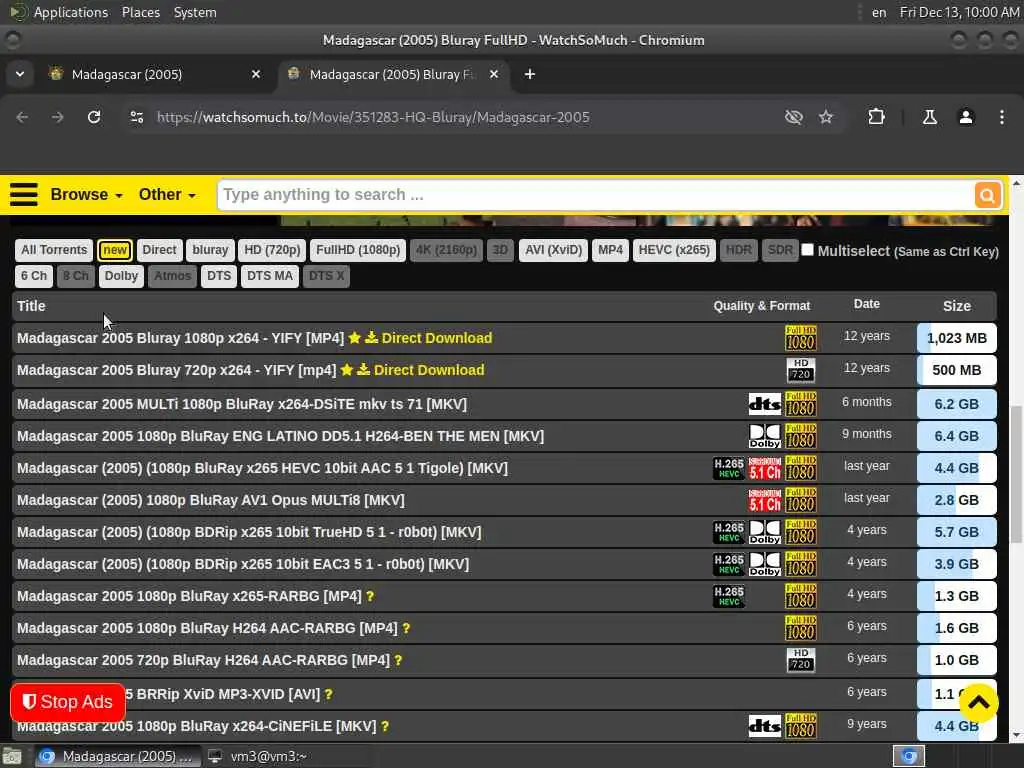Screen dimensions: 1024x768
Task: Open the Chrome Labs flask icon
Action: click(929, 117)
